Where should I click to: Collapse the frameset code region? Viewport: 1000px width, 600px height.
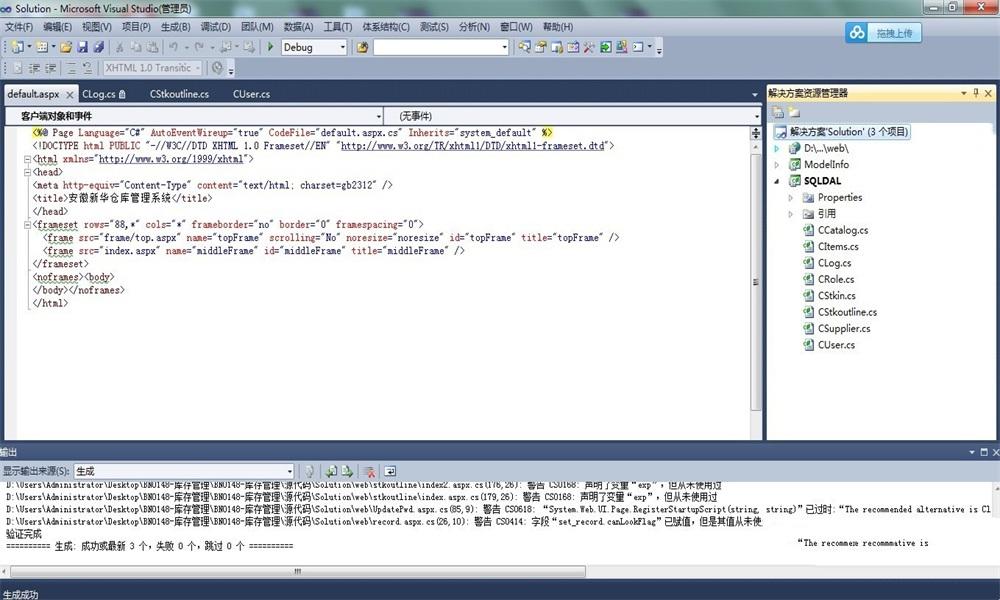tap(27, 224)
